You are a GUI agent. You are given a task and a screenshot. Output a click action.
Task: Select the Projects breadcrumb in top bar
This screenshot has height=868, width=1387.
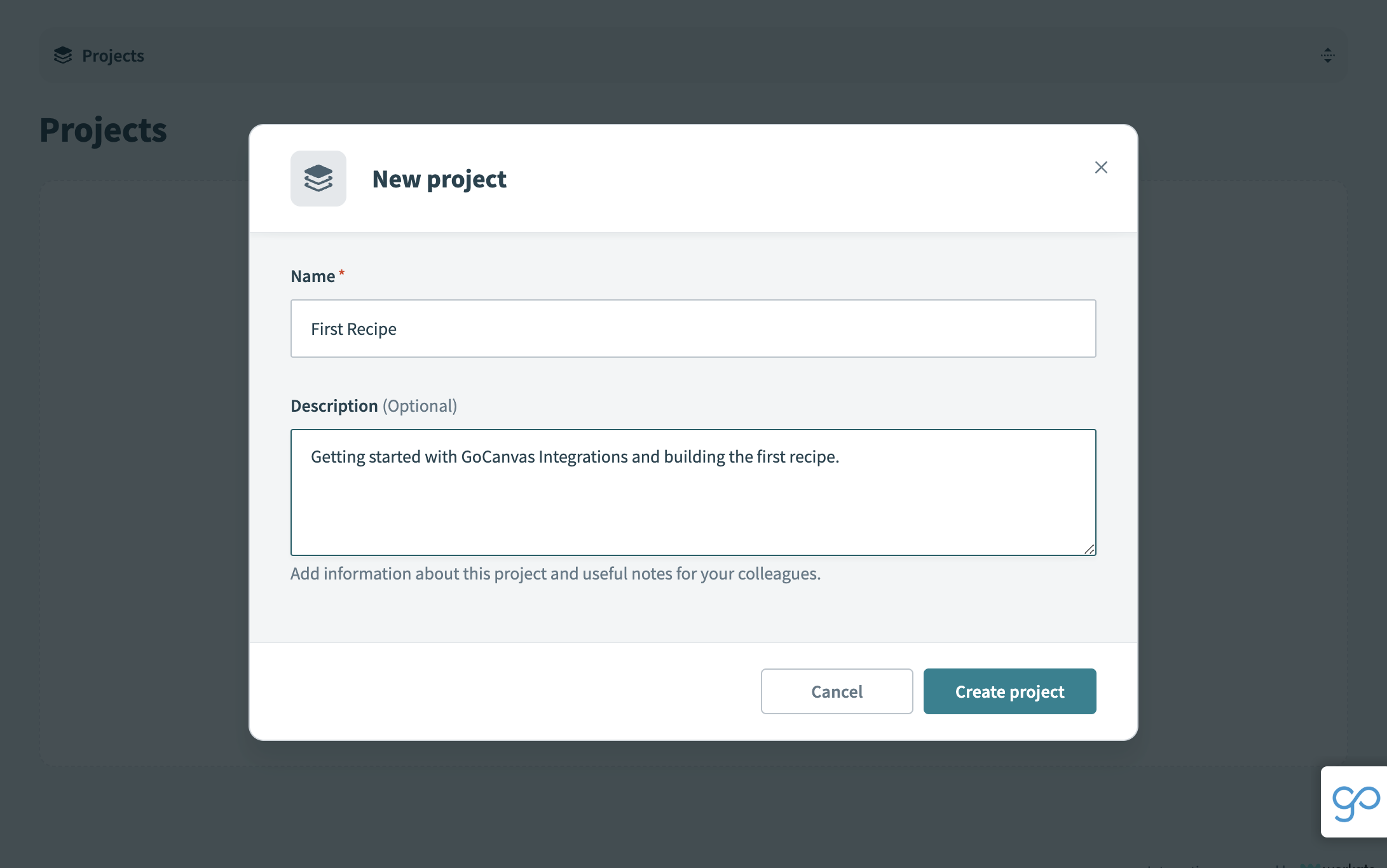[x=113, y=55]
